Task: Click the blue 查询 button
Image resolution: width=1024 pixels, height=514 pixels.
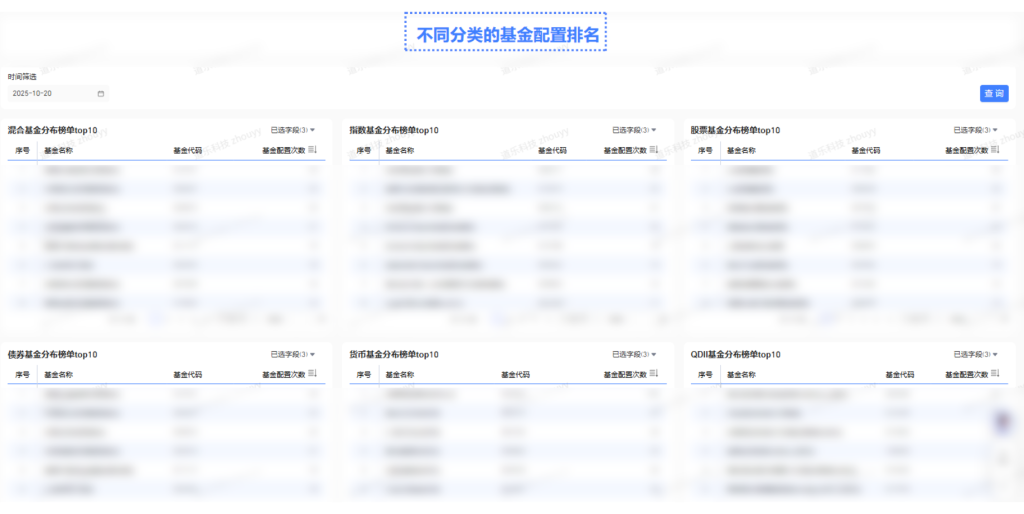Action: pyautogui.click(x=994, y=93)
